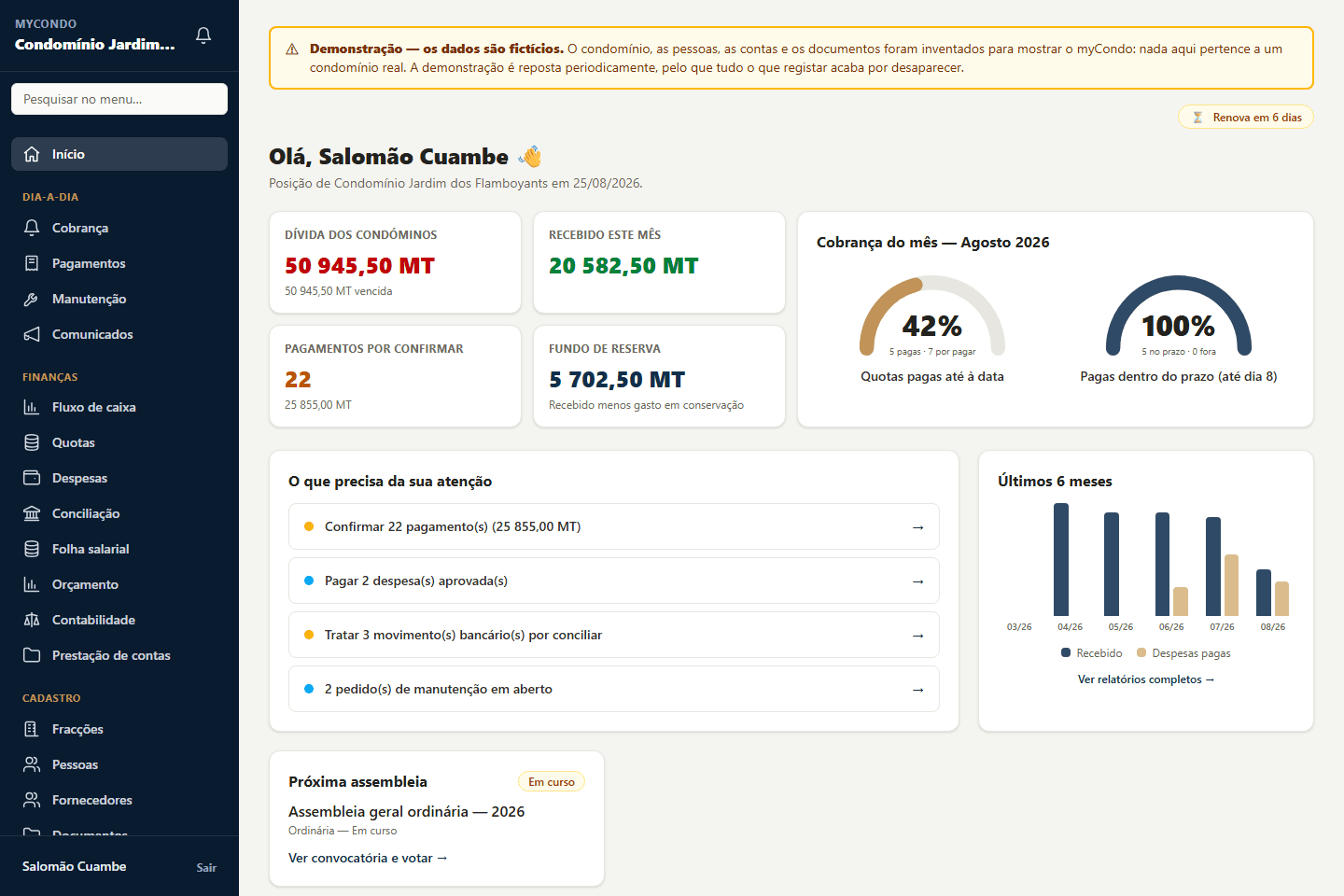Open Ver relatórios completos link
This screenshot has height=896, width=1344.
1146,679
